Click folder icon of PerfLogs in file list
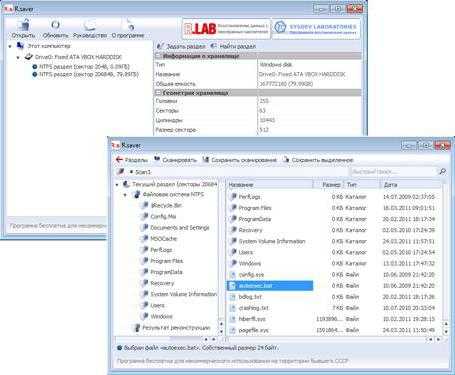This screenshot has width=455, height=375. coord(233,197)
